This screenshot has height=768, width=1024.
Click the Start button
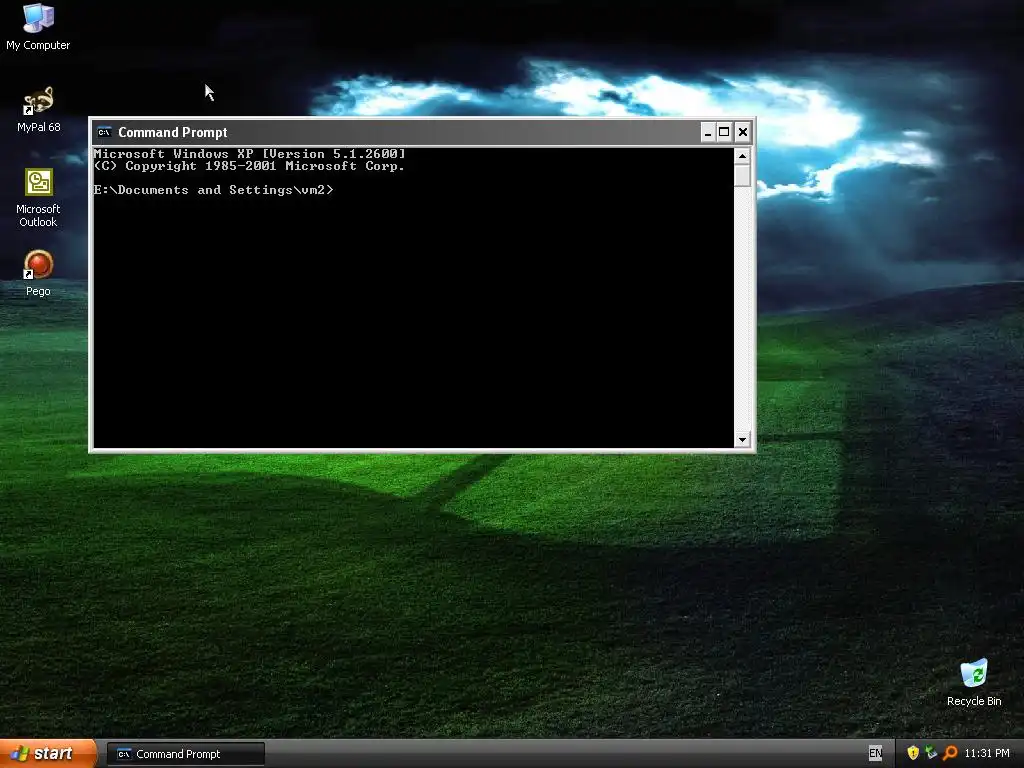coord(48,754)
